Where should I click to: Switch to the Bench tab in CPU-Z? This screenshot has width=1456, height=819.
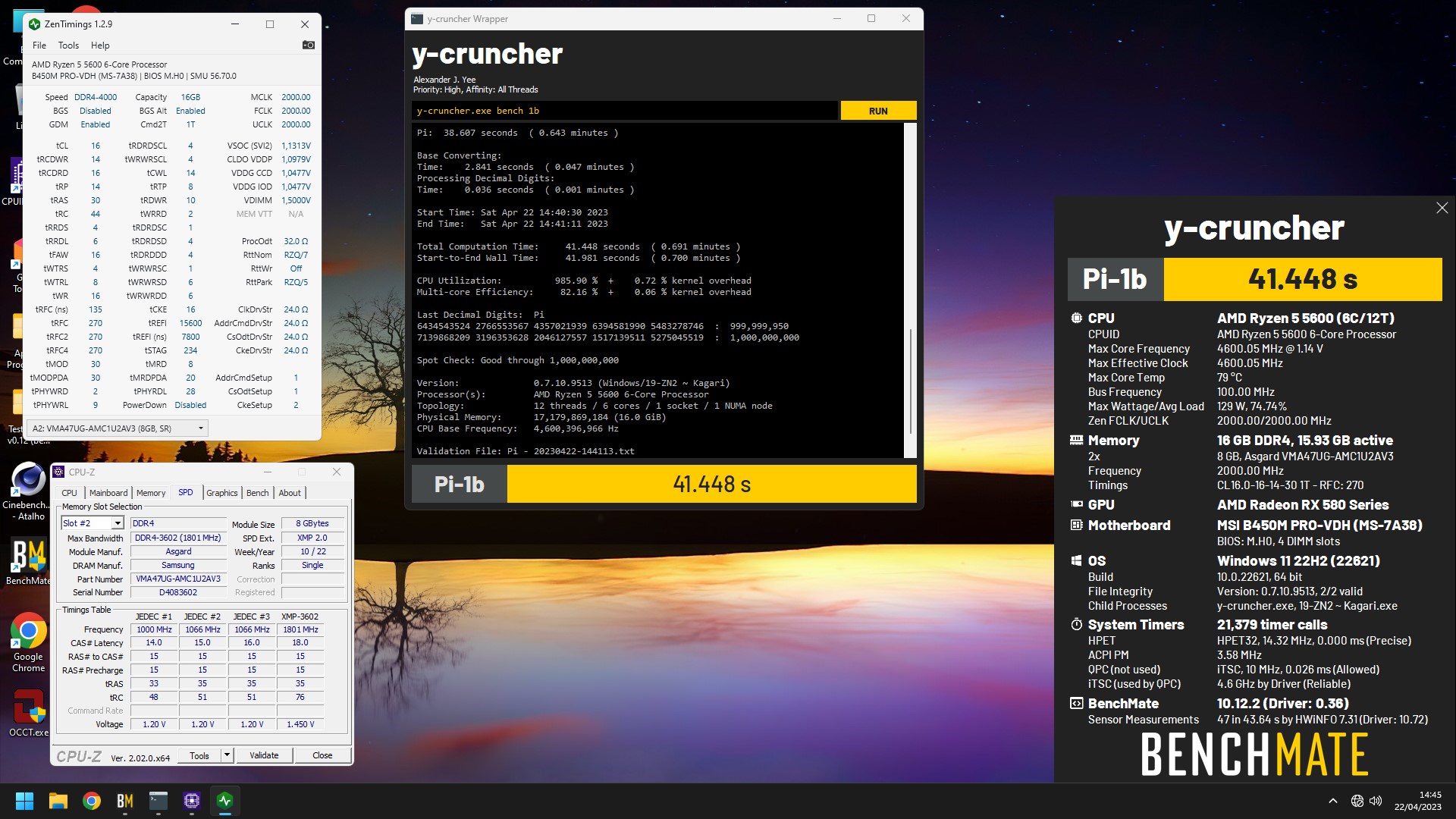258,493
